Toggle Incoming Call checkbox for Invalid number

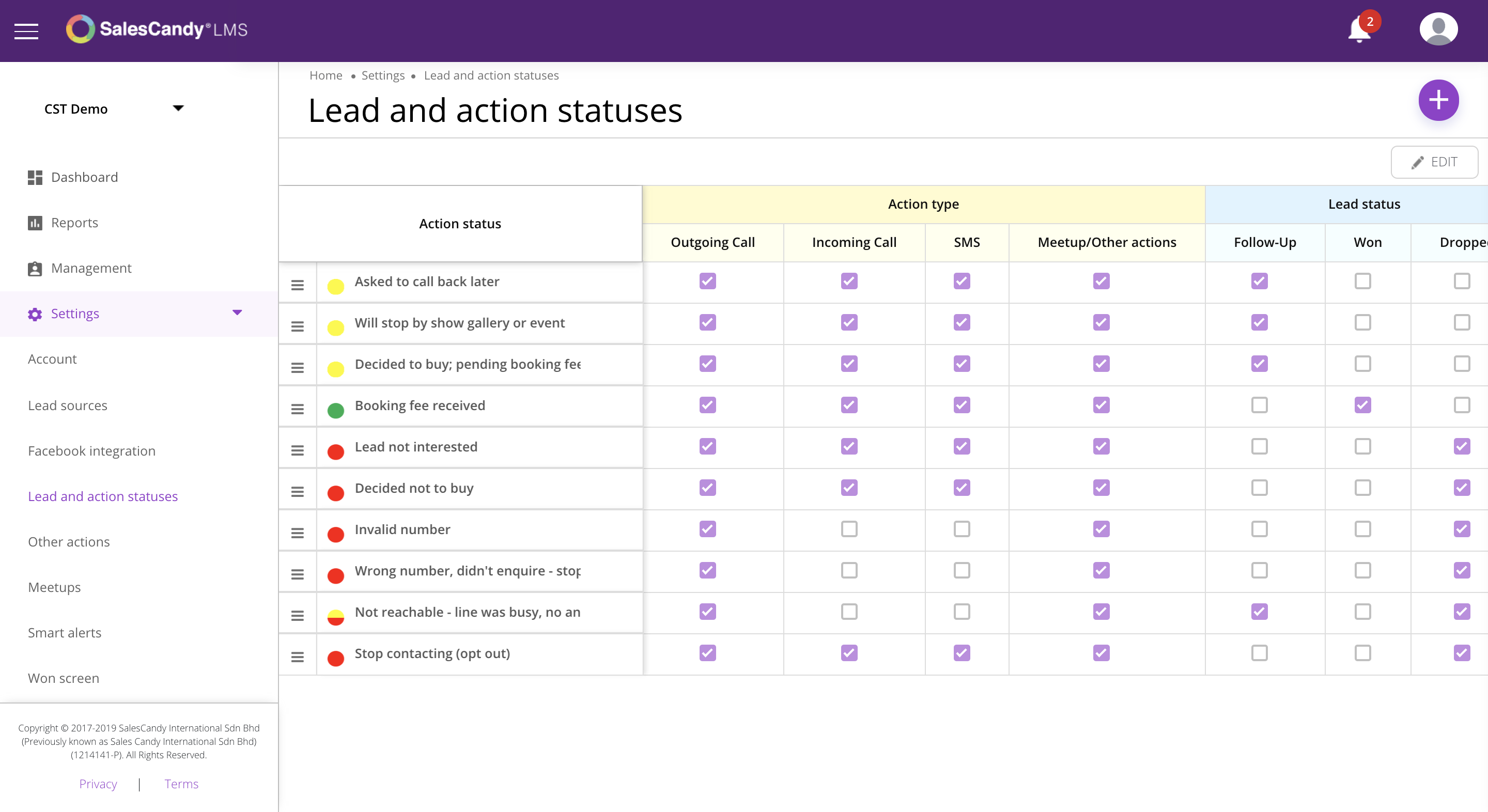[848, 529]
